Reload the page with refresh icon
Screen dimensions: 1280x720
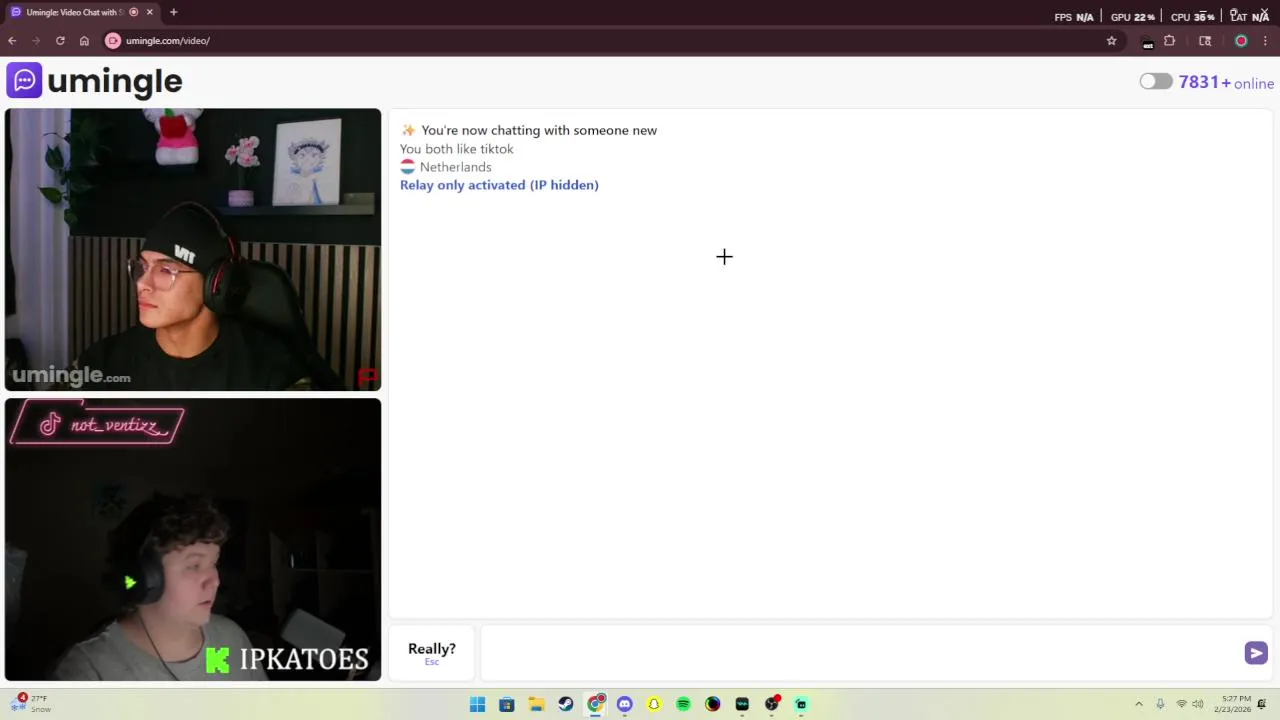click(60, 41)
